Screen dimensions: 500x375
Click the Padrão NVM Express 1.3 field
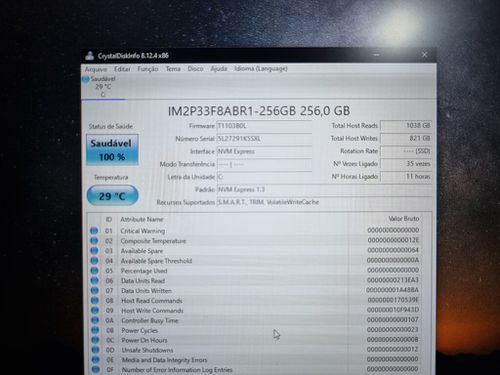[x=325, y=189]
